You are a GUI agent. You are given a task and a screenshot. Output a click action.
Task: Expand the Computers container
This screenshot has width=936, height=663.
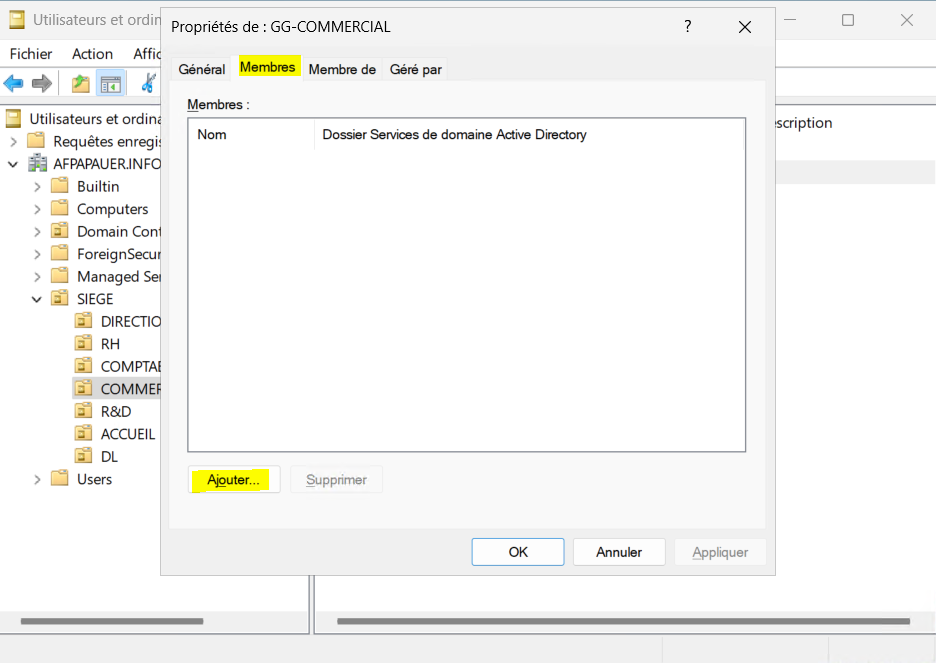[x=37, y=209]
